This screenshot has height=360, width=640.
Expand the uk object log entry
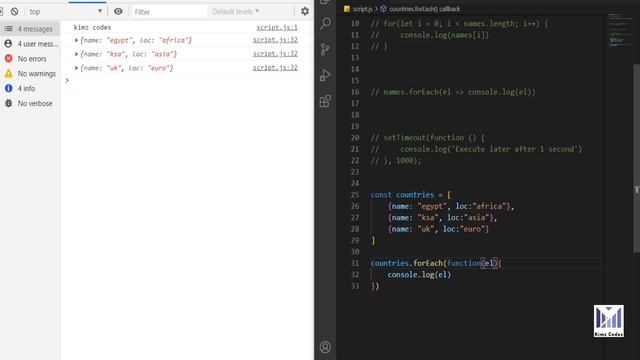point(76,68)
